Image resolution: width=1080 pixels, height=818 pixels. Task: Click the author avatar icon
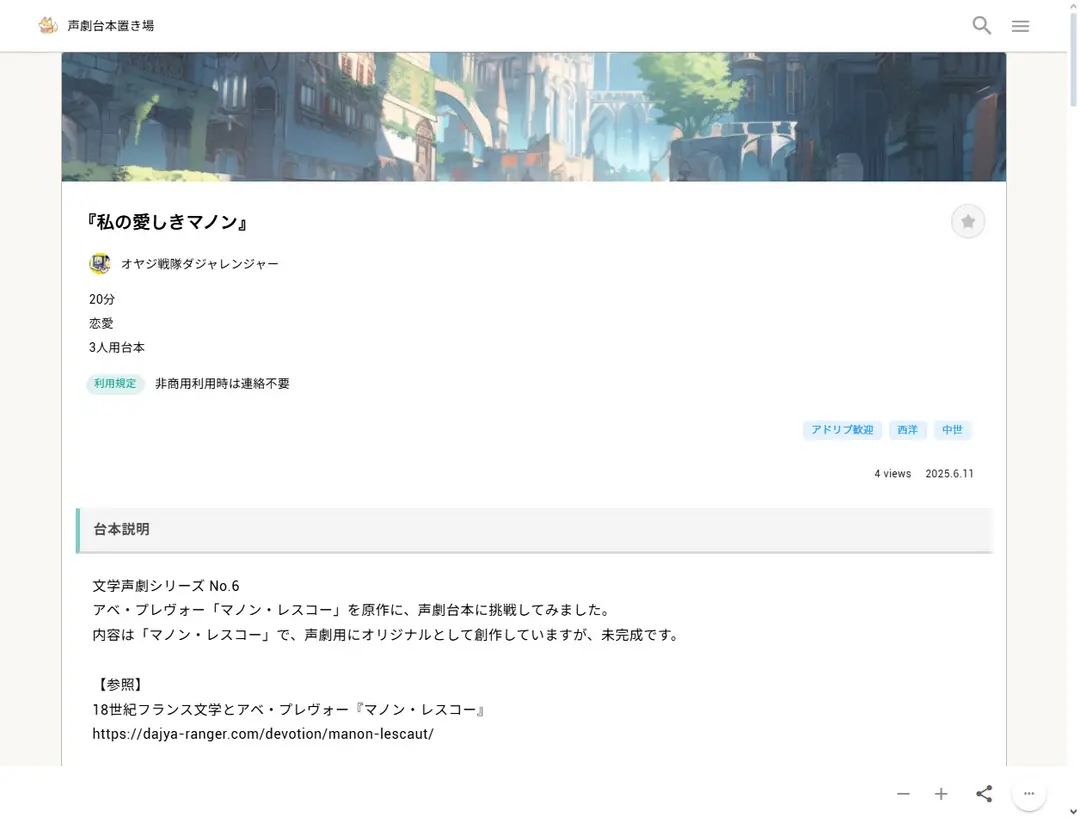(x=100, y=264)
